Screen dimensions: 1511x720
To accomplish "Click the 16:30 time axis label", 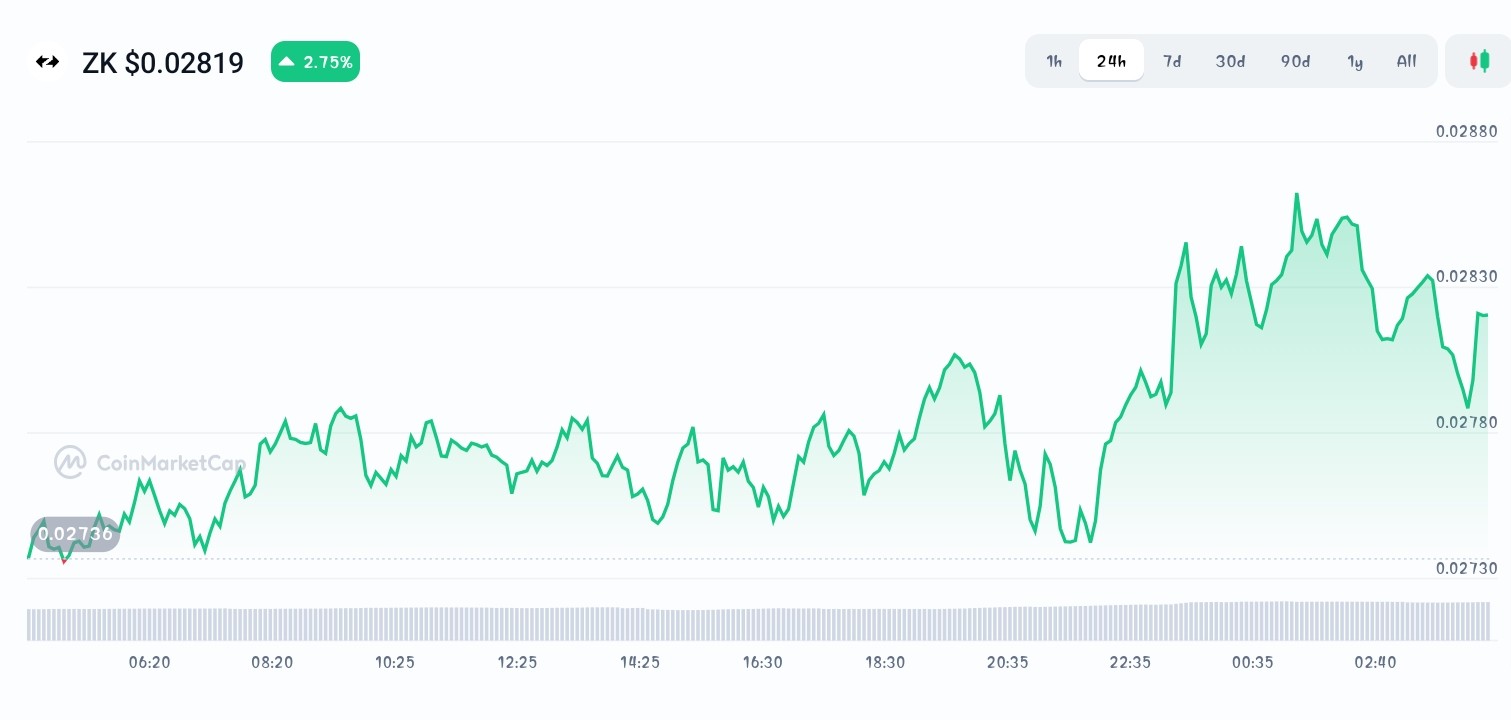I will pyautogui.click(x=762, y=662).
